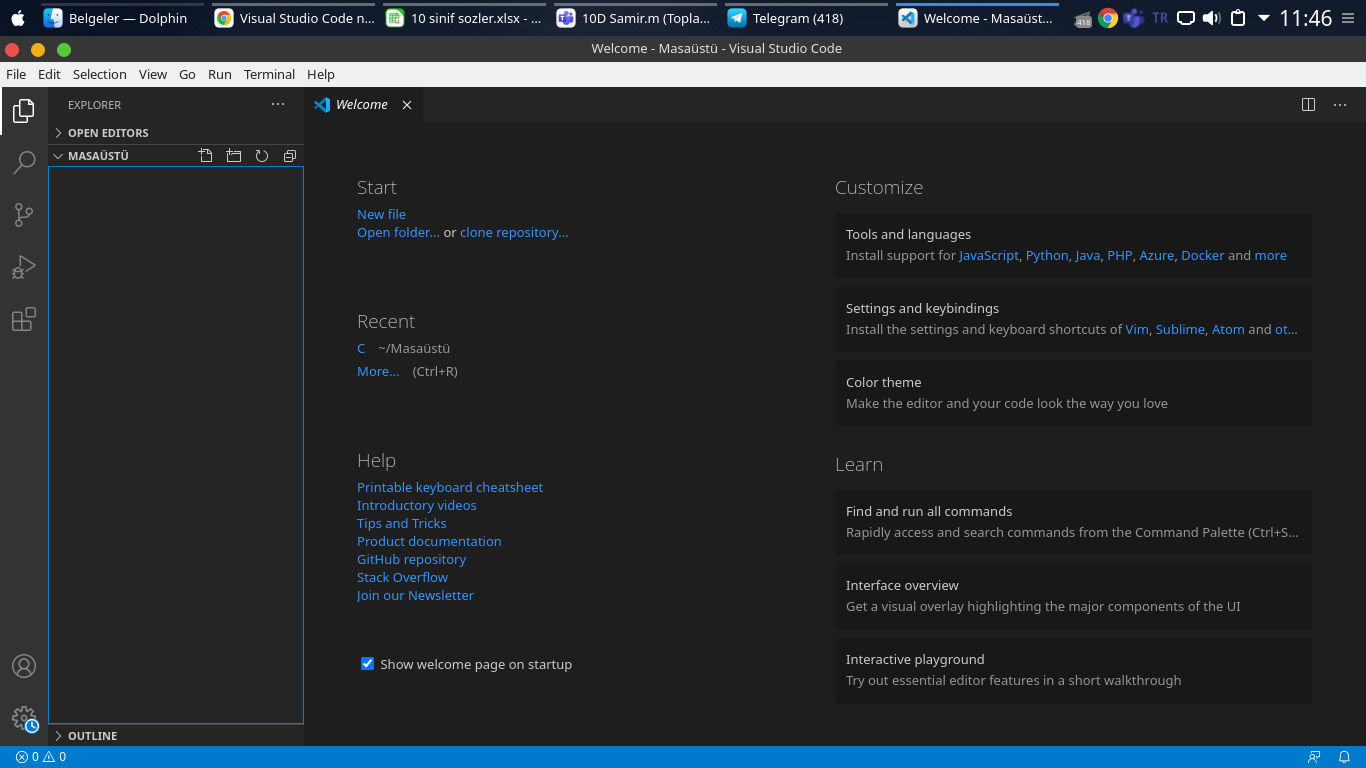Open the Source Control view
This screenshot has height=768, width=1366.
pyautogui.click(x=24, y=214)
